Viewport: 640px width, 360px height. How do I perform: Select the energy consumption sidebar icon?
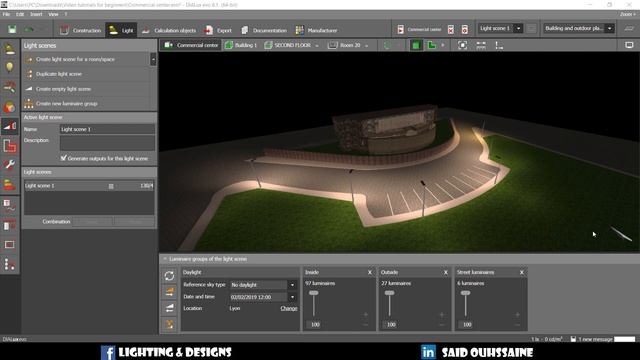[9, 184]
